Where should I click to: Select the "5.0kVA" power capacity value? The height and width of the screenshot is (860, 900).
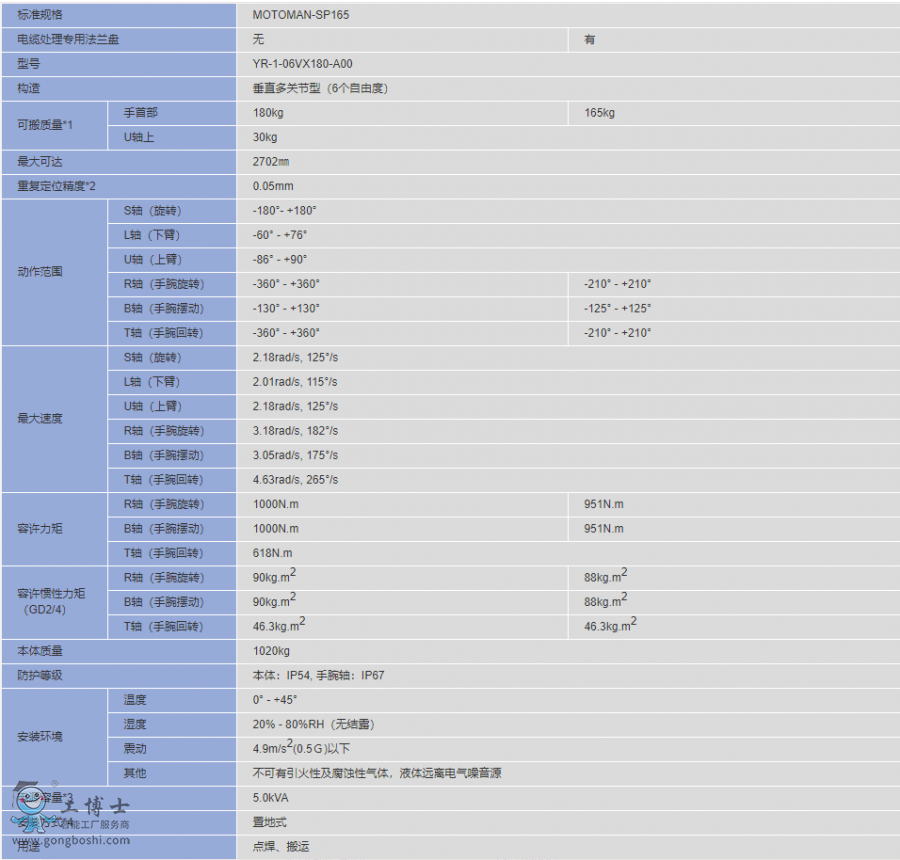pyautogui.click(x=270, y=798)
